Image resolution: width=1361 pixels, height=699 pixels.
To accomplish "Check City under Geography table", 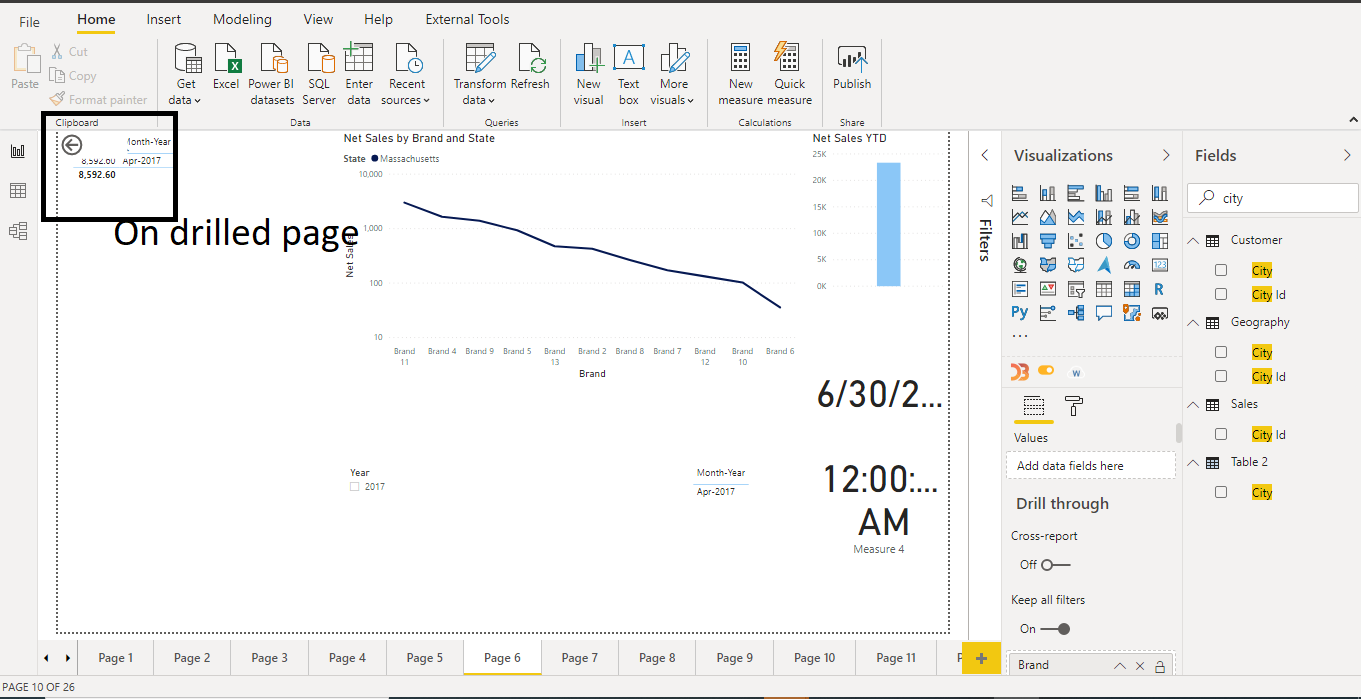I will 1221,352.
